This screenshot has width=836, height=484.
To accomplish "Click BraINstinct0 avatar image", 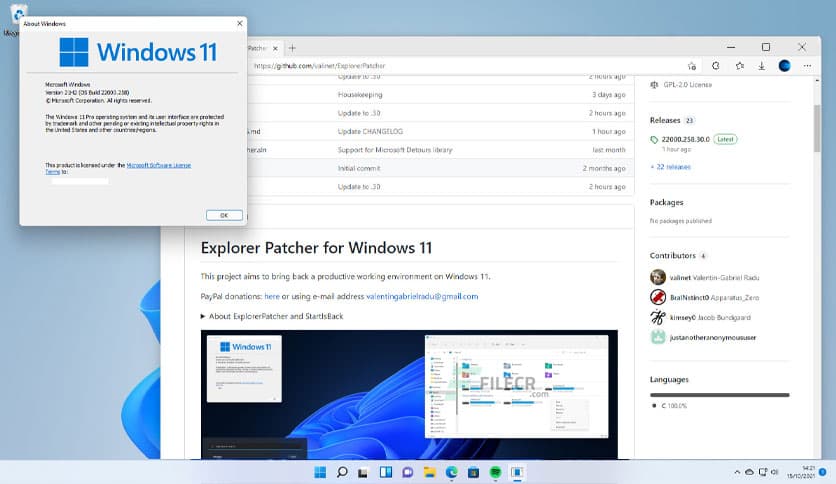I will tap(658, 297).
